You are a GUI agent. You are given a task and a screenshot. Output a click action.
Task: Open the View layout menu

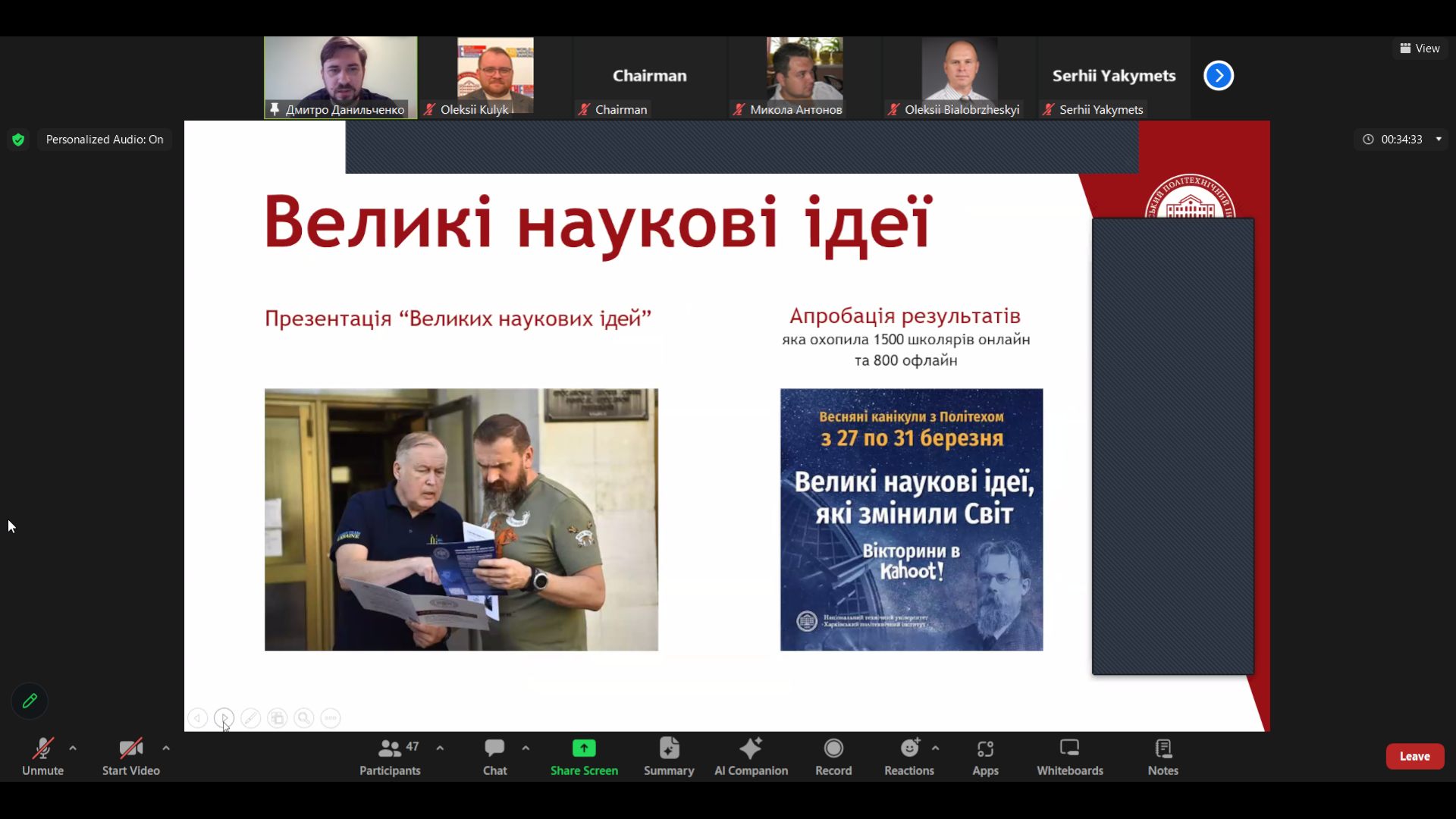coord(1420,49)
